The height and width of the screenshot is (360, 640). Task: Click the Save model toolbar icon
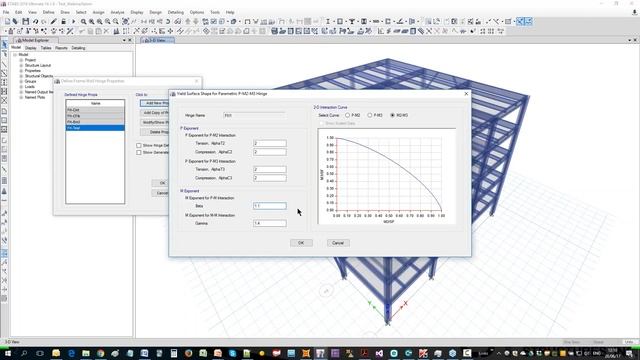point(26,21)
